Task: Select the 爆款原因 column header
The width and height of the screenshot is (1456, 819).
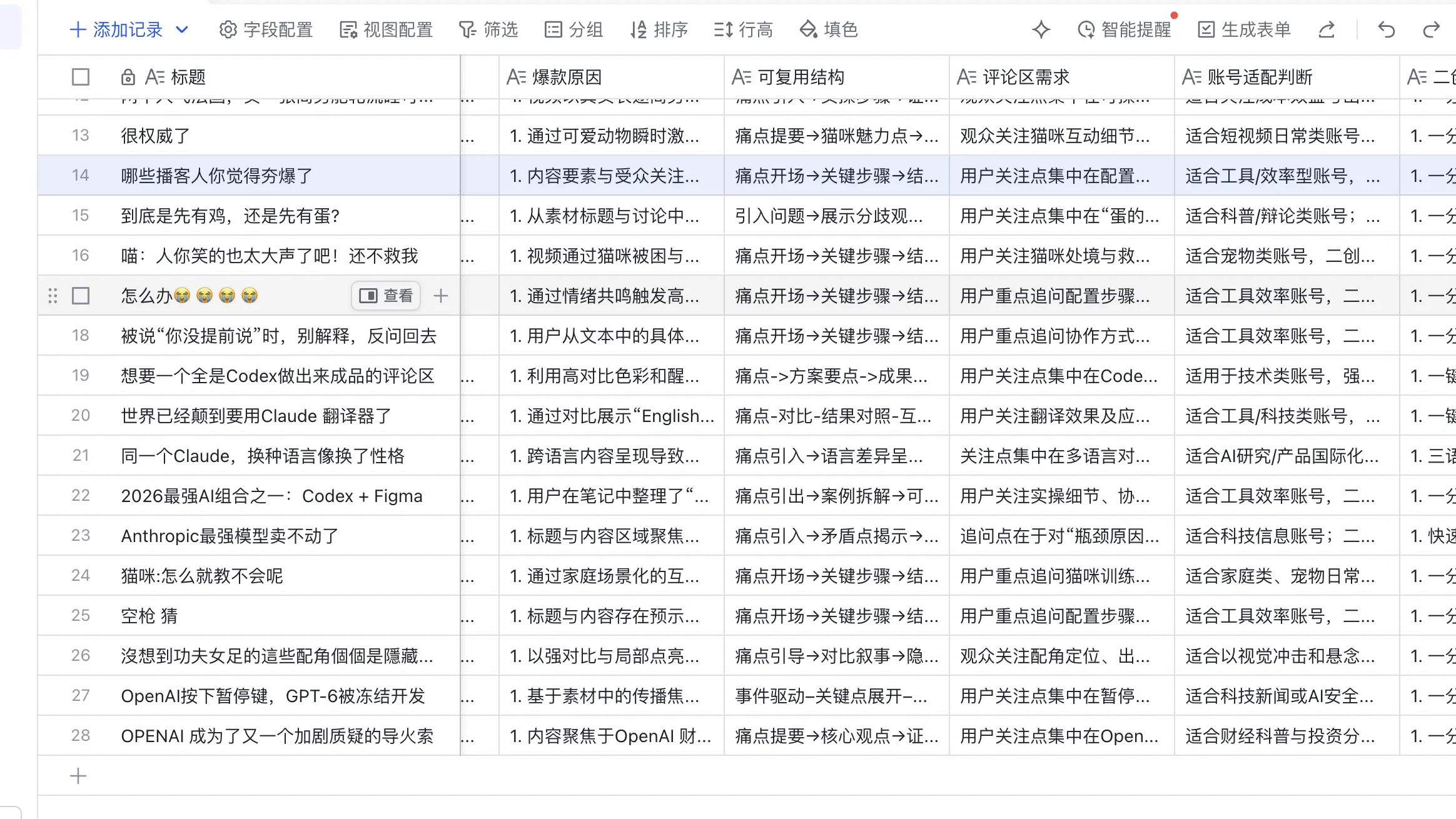Action: pos(611,77)
